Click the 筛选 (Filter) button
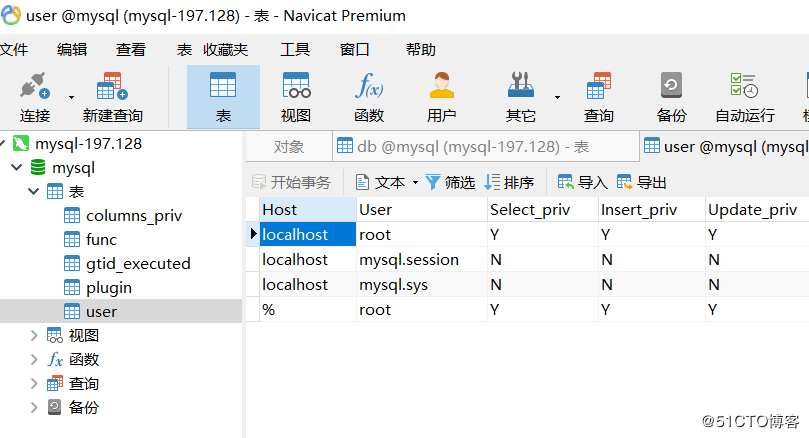 (x=450, y=182)
